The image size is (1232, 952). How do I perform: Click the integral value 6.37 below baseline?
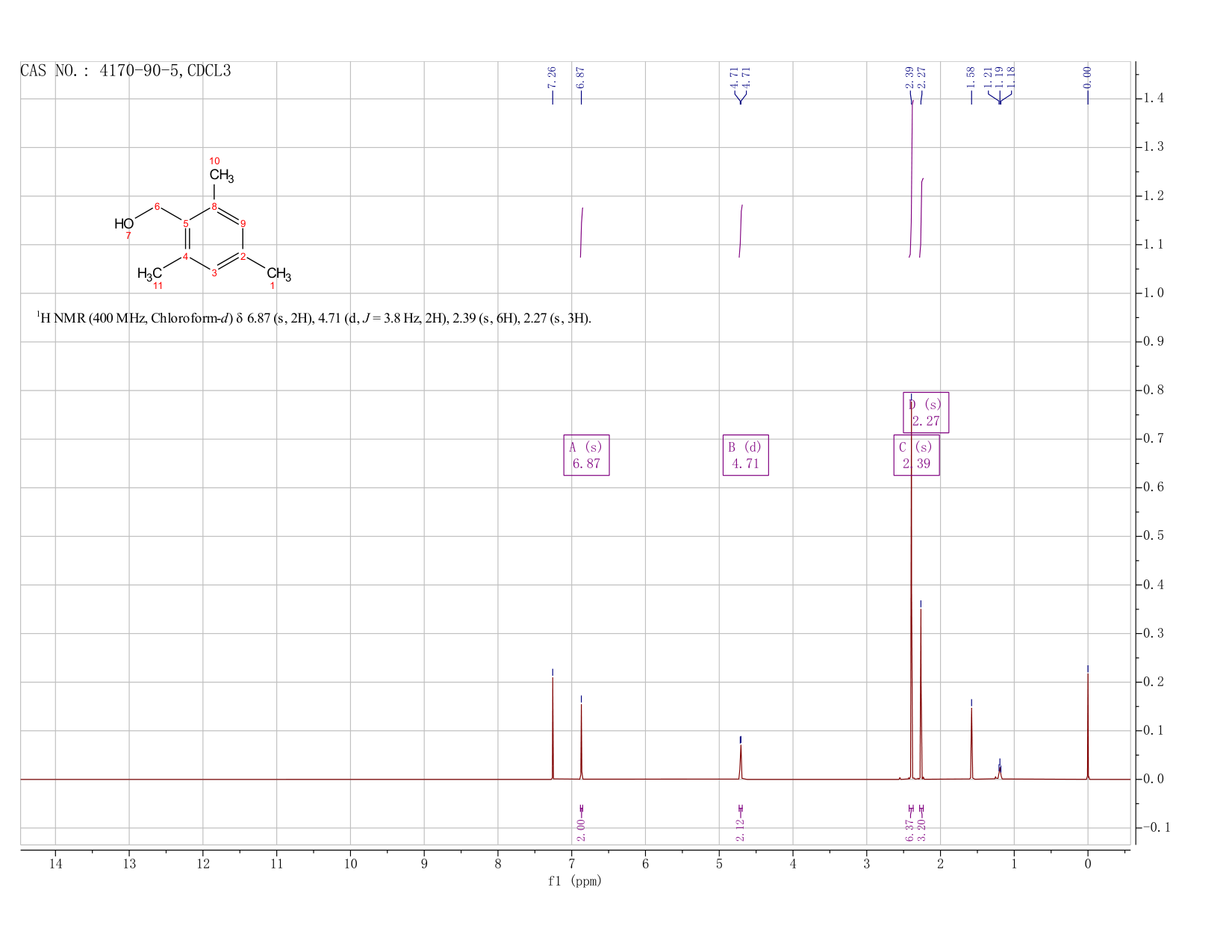(x=909, y=830)
